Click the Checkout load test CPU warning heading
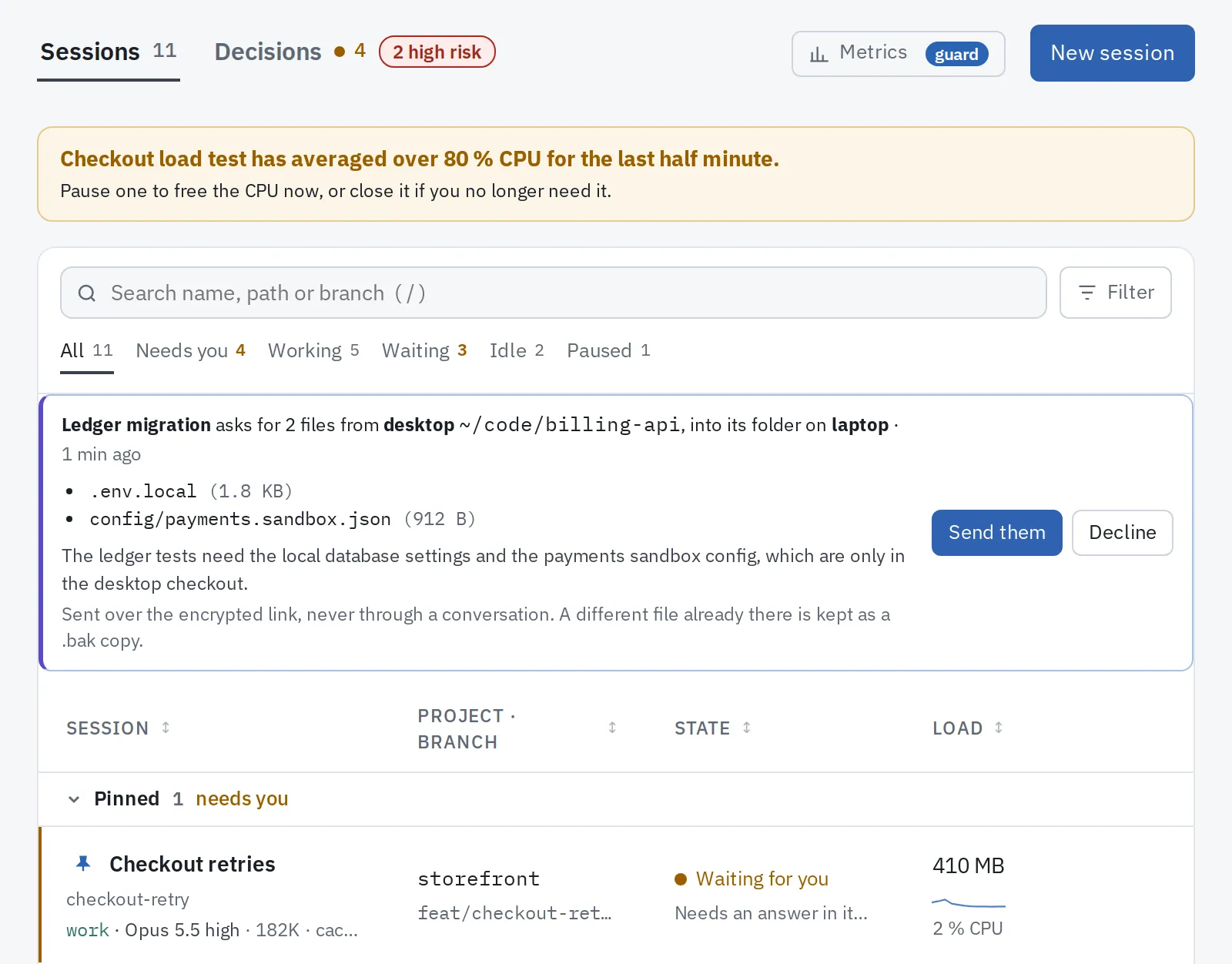The width and height of the screenshot is (1232, 964). click(x=420, y=159)
